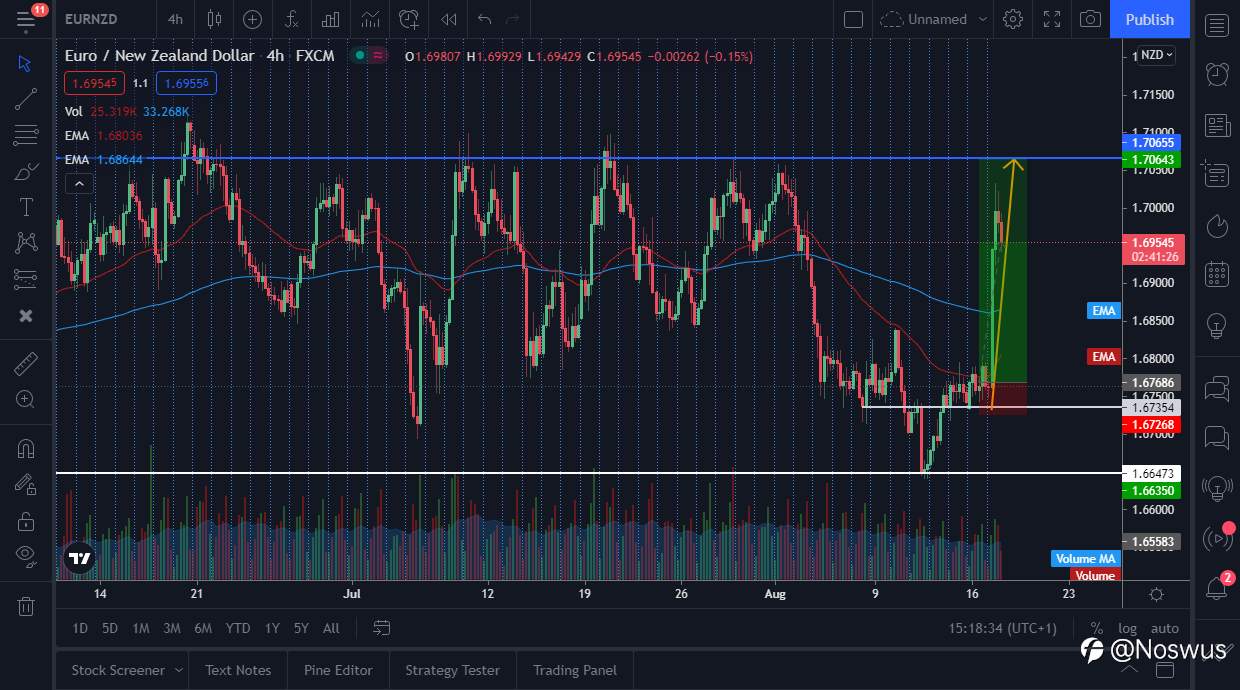Set the range to 5Y
Screen dimensions: 1240x690
click(x=301, y=628)
